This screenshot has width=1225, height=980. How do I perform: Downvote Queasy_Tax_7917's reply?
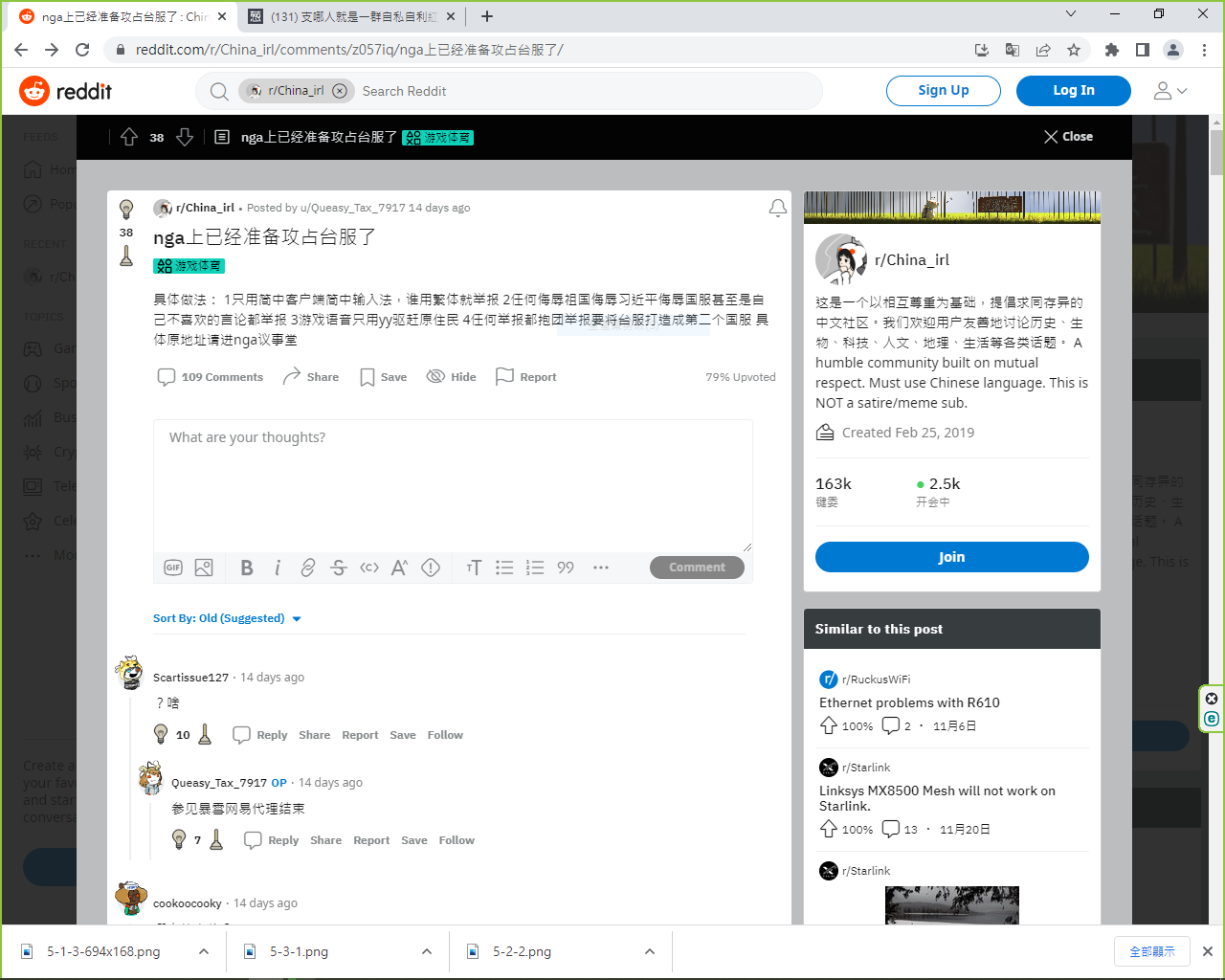(x=216, y=839)
